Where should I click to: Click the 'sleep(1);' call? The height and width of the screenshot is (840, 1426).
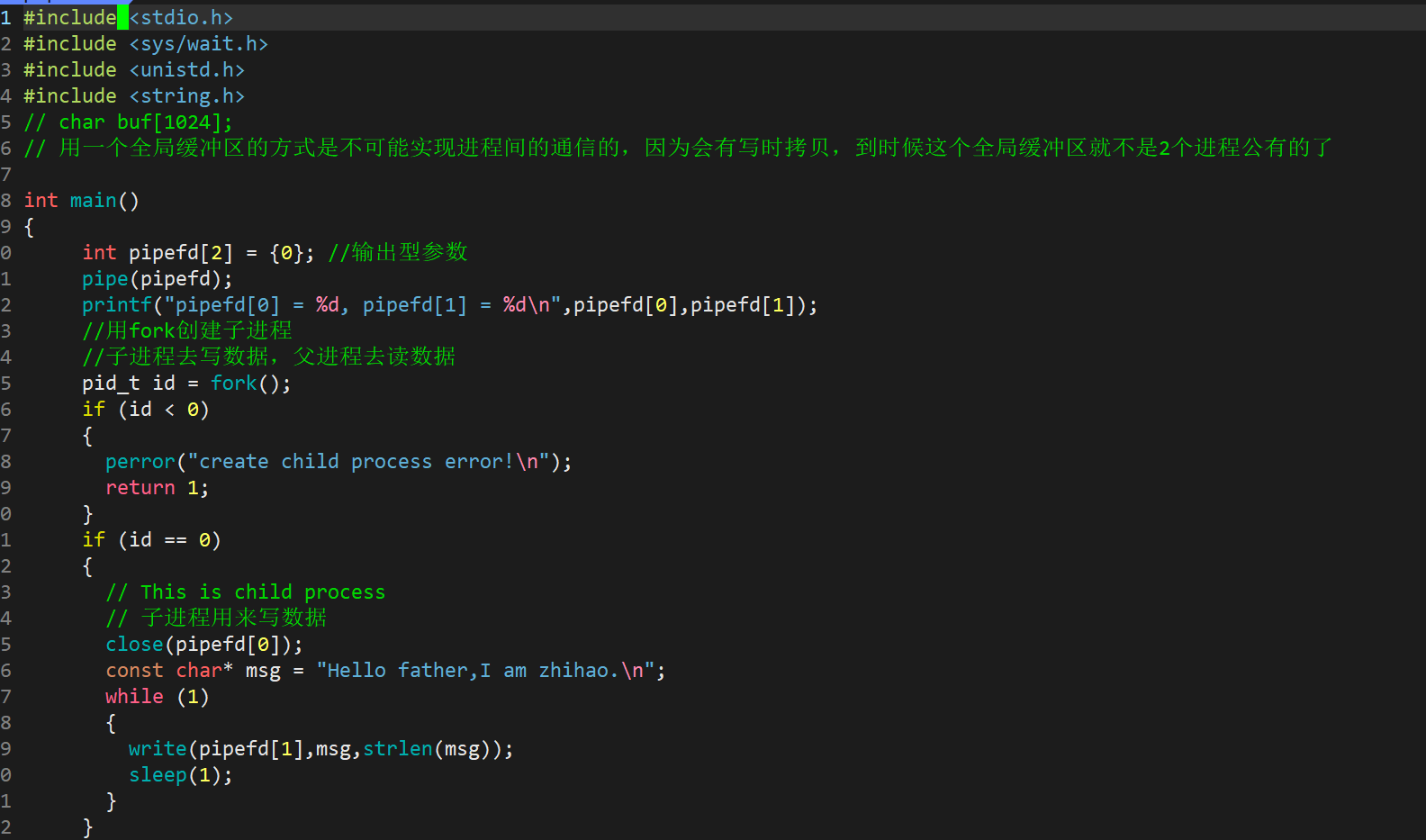[181, 775]
